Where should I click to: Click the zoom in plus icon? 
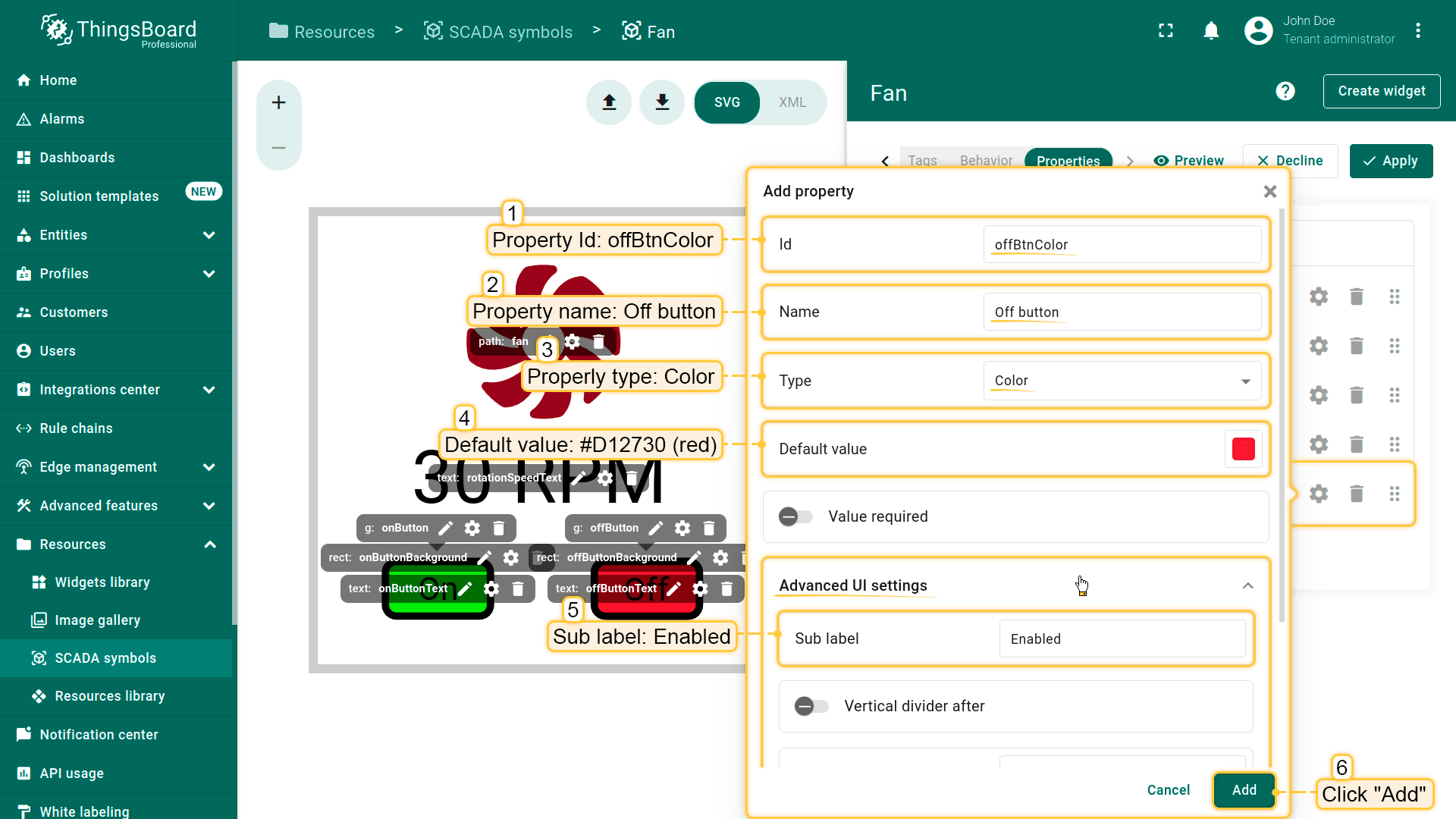(x=278, y=102)
